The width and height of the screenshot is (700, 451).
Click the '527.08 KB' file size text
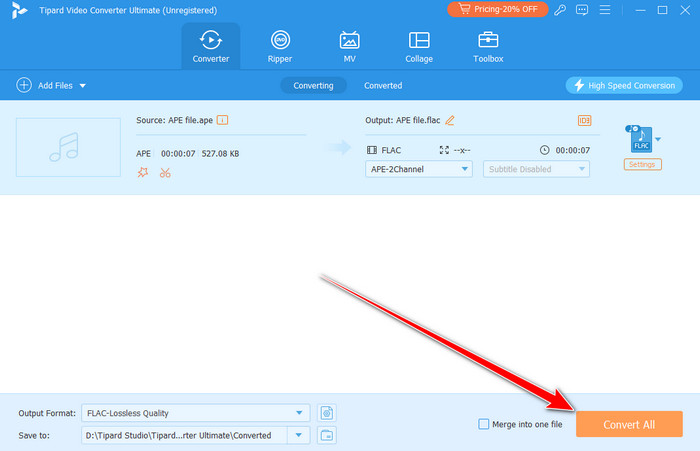click(x=220, y=154)
